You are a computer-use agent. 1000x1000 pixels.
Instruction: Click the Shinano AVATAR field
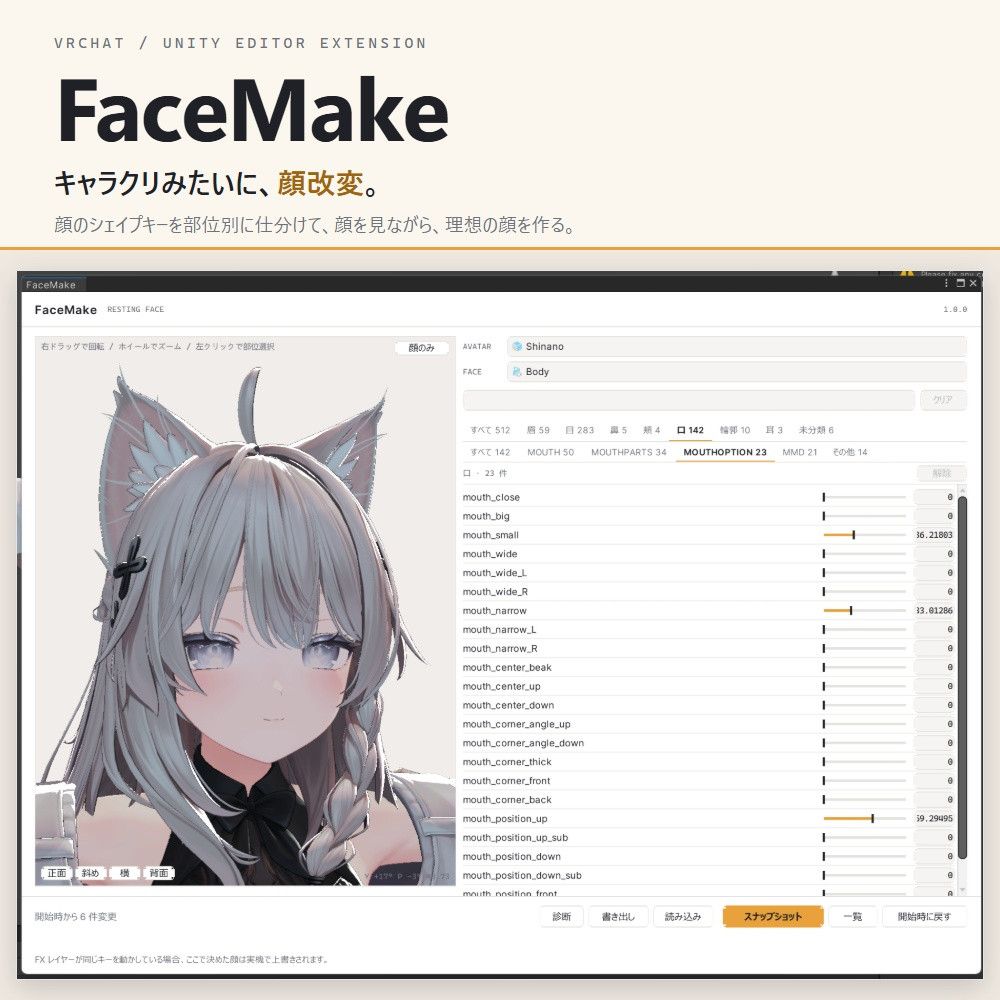[737, 346]
